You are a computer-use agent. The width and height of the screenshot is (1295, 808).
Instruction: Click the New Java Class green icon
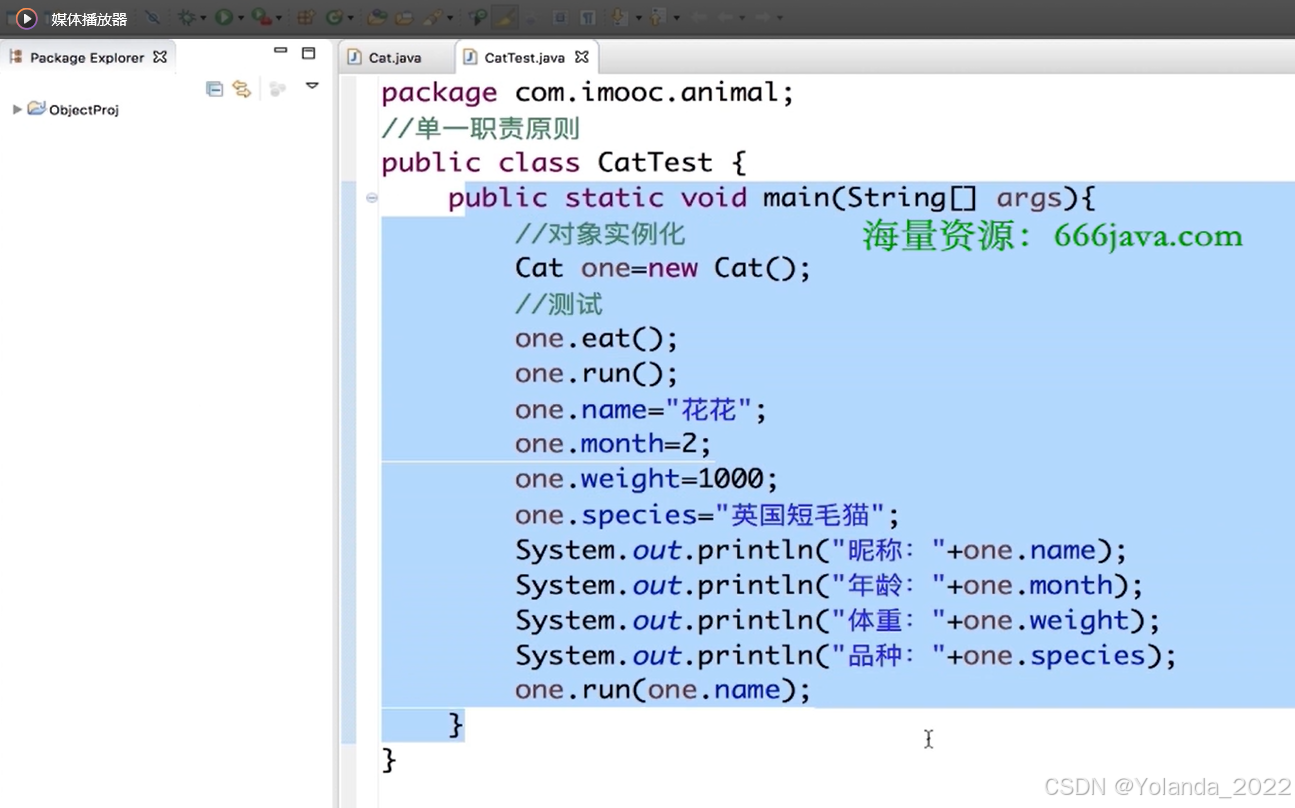tap(334, 18)
